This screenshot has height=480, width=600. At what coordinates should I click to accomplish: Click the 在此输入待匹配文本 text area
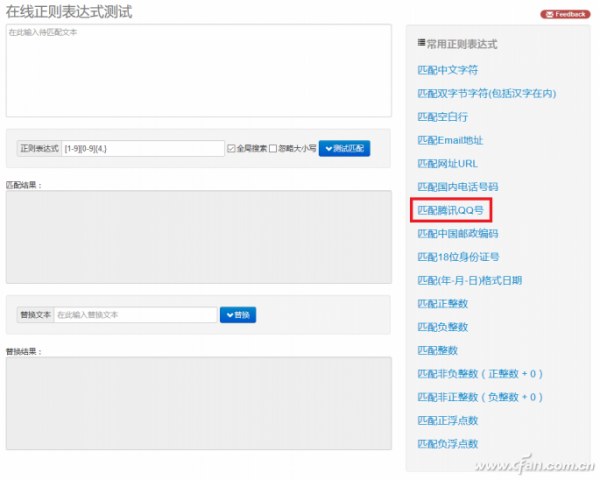(x=198, y=70)
